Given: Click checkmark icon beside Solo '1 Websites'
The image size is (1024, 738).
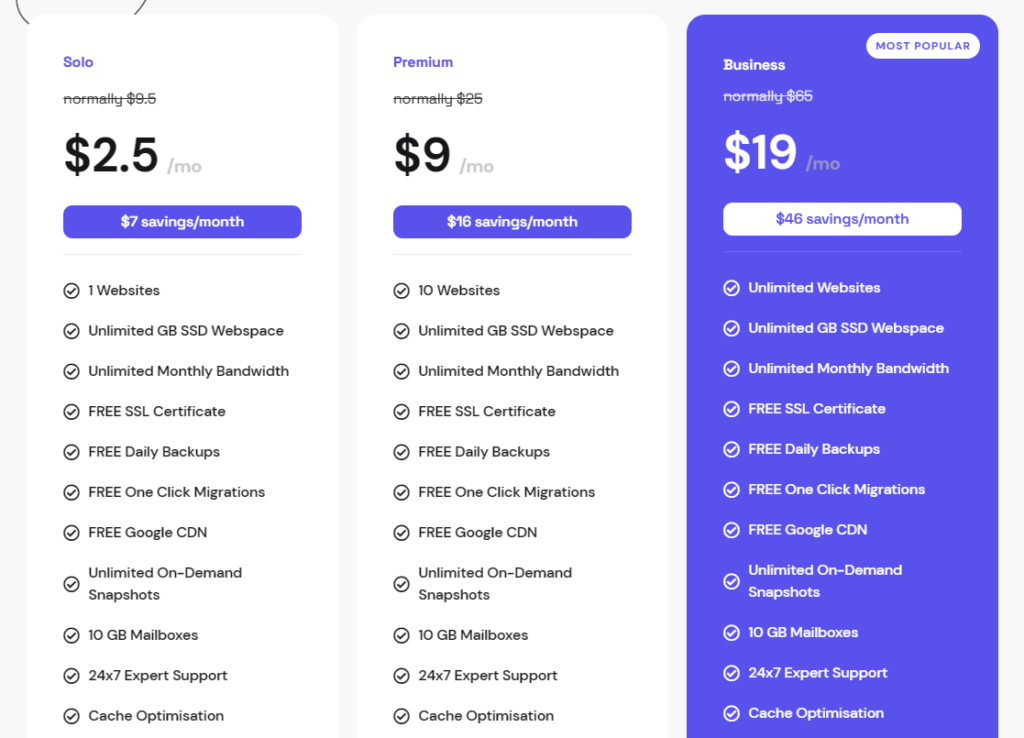Looking at the screenshot, I should tap(71, 291).
